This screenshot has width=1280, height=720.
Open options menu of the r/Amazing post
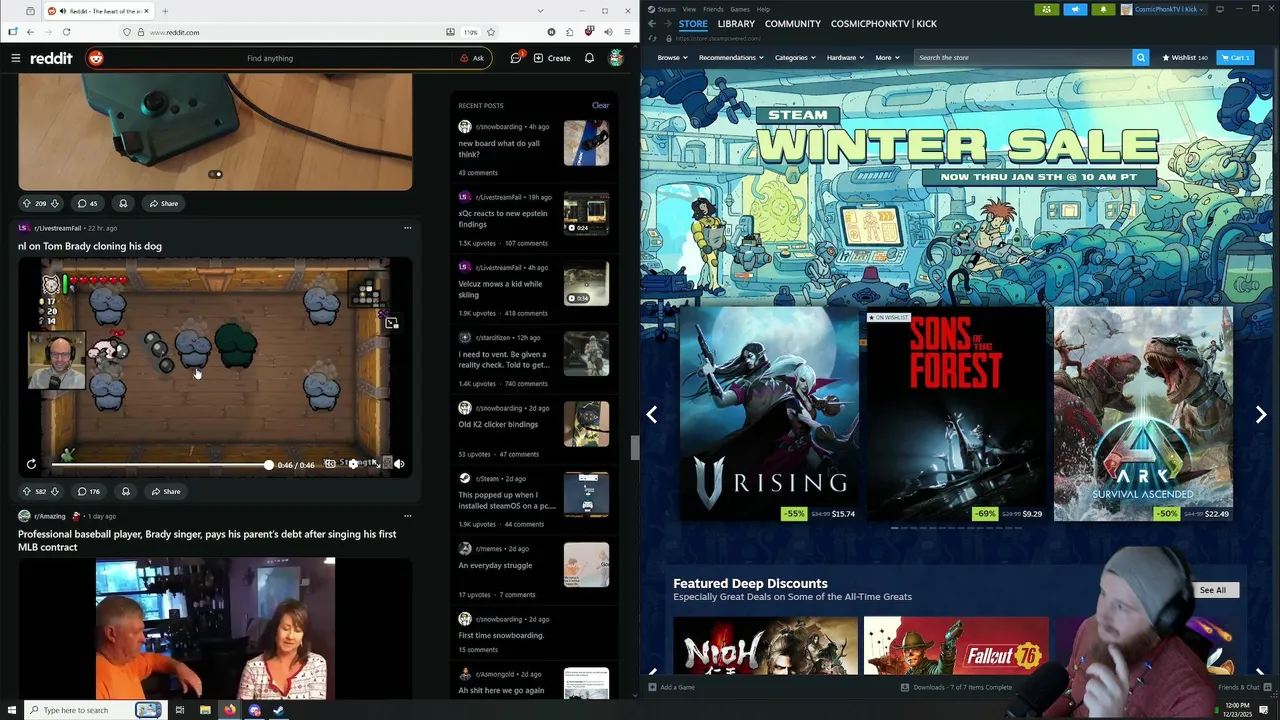[x=407, y=516]
